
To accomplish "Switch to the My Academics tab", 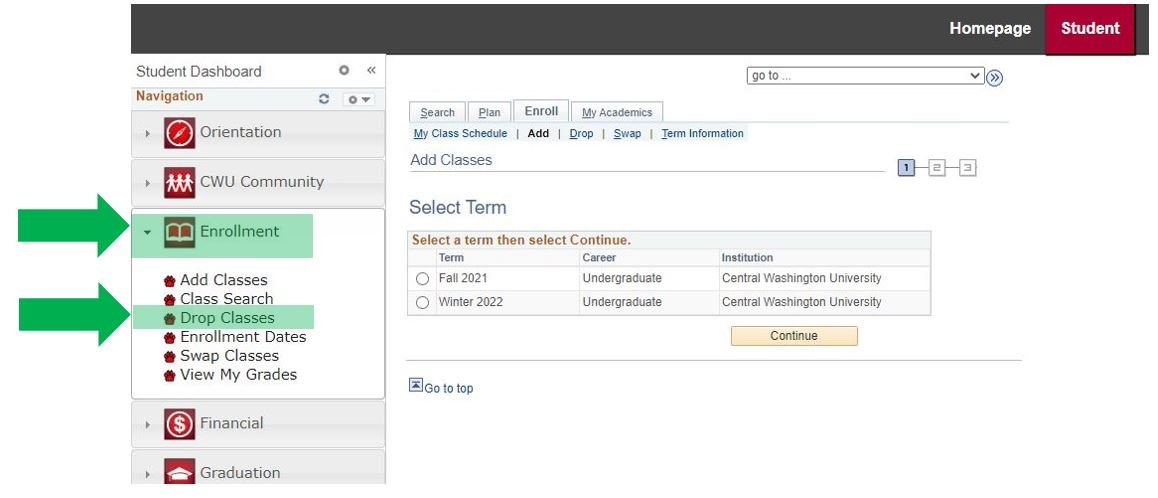I will point(617,112).
